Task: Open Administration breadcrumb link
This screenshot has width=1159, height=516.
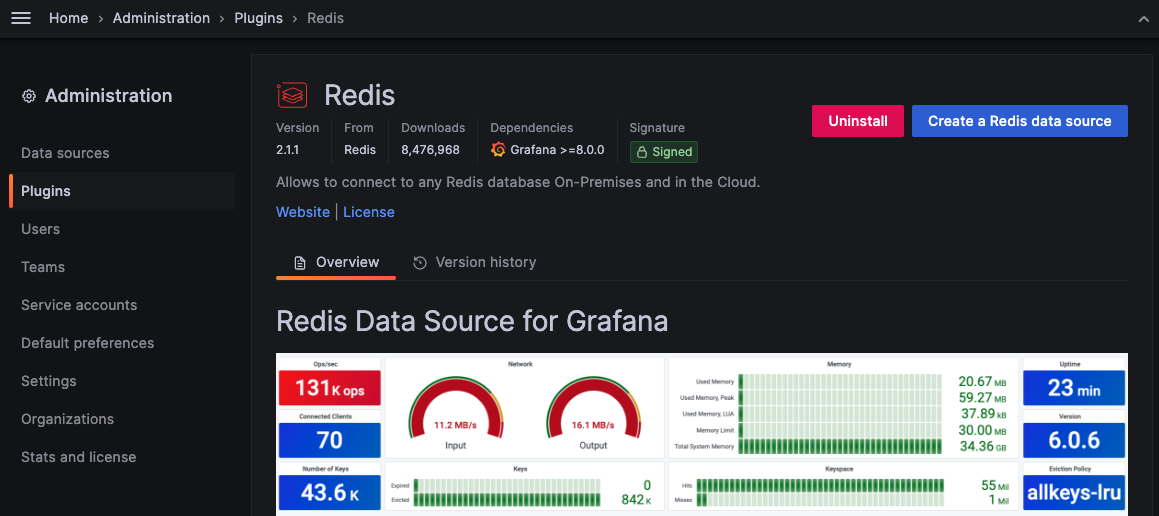Action: (x=161, y=18)
